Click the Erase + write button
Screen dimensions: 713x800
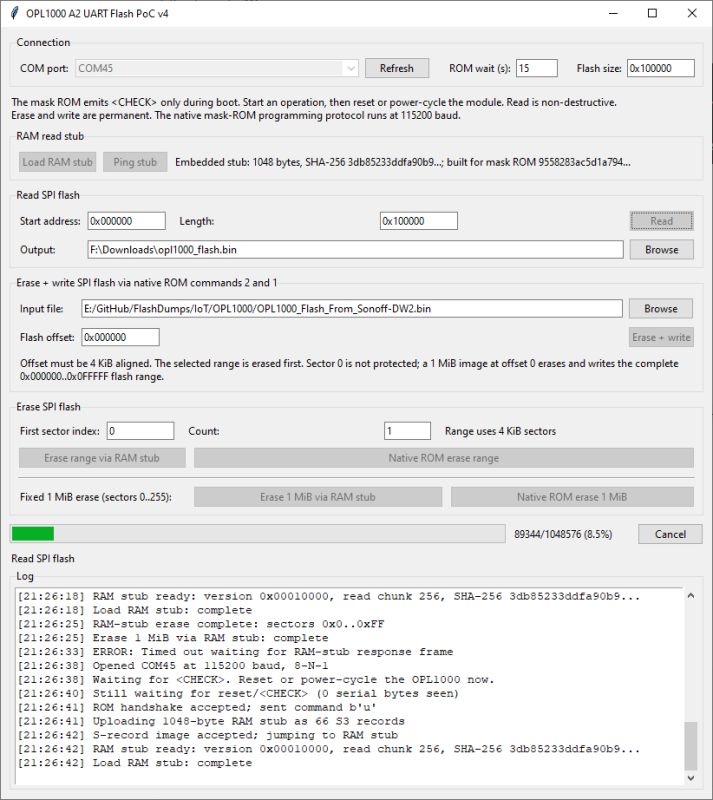[661, 337]
